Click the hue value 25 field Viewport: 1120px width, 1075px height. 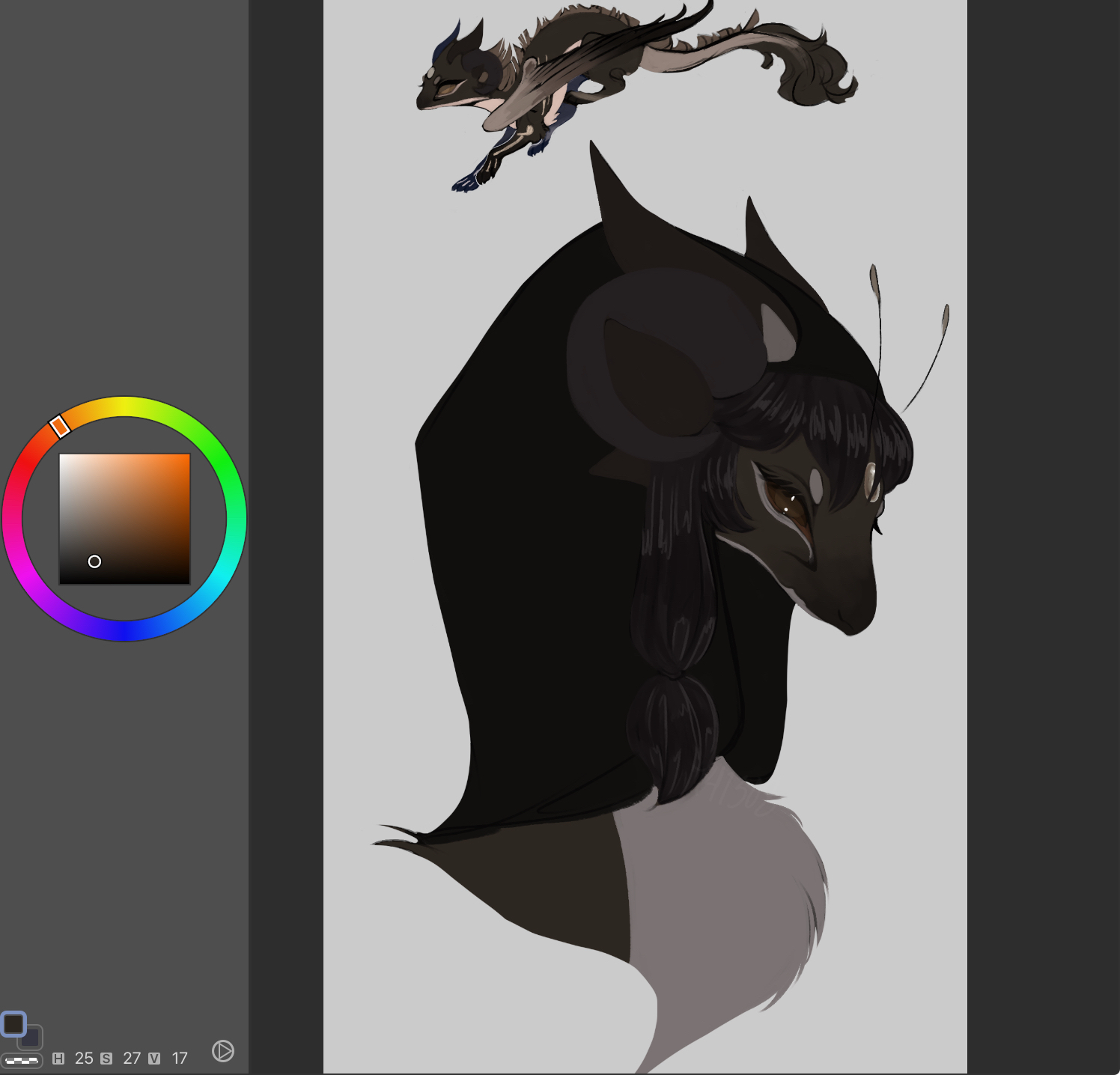(x=84, y=1059)
